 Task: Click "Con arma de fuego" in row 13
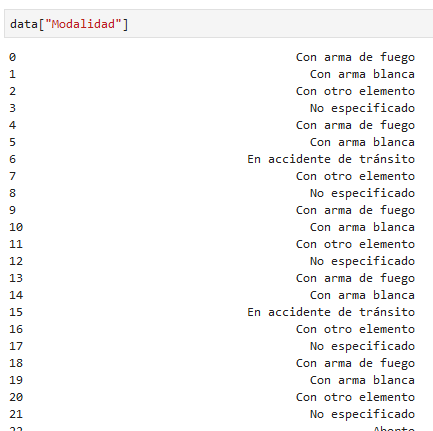click(355, 278)
